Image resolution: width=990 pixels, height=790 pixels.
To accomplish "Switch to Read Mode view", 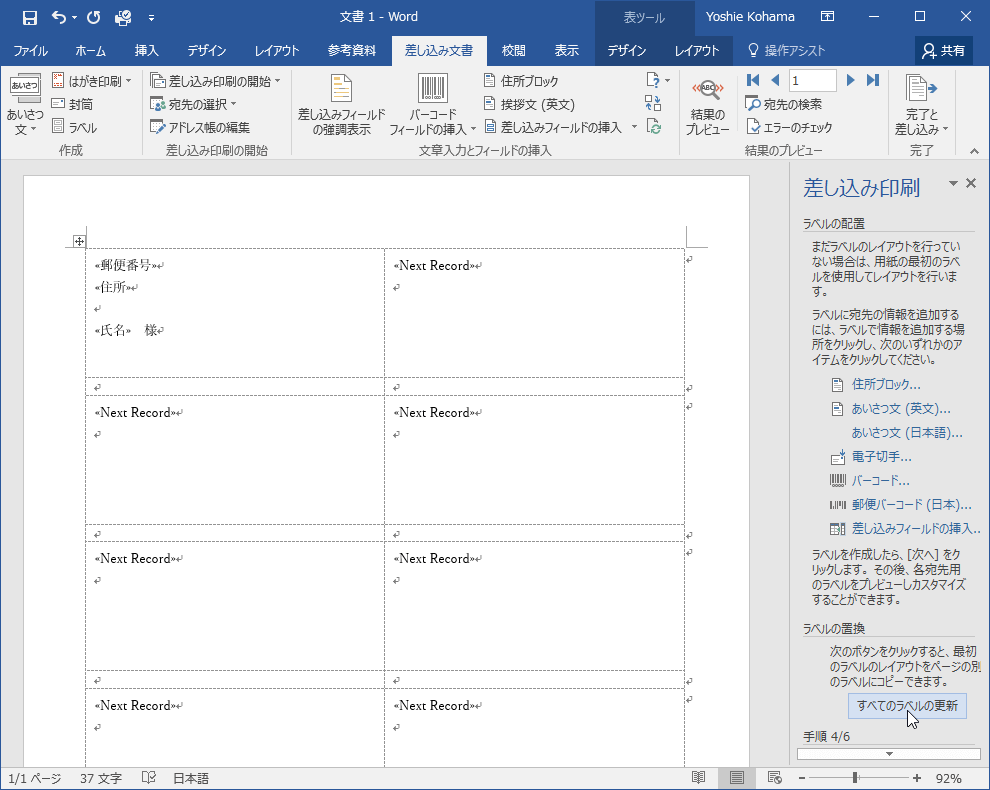I will tap(698, 778).
